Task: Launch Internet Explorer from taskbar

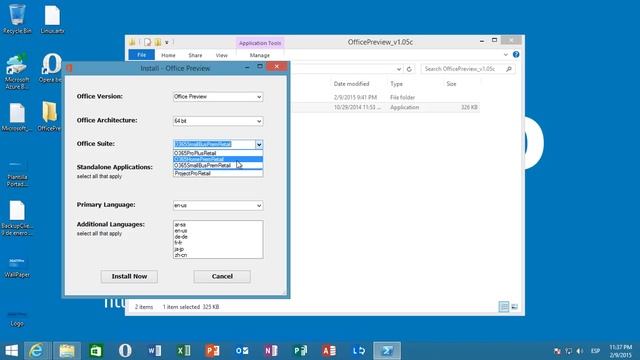Action: (37, 351)
